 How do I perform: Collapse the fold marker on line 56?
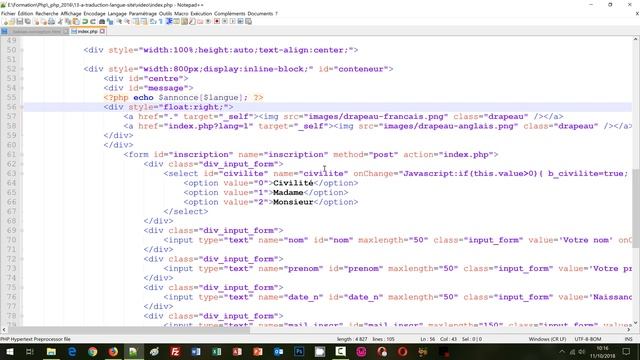tap(22, 107)
